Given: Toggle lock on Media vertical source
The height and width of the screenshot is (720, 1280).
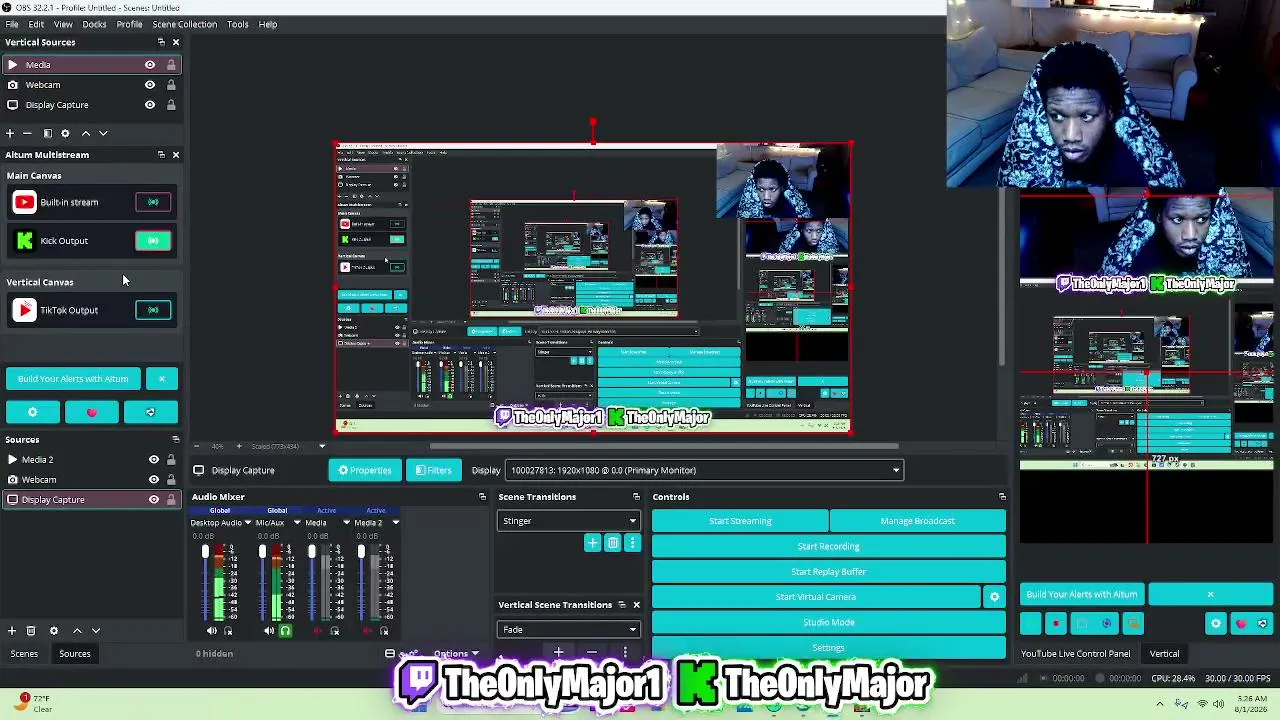Looking at the screenshot, I should [171, 65].
